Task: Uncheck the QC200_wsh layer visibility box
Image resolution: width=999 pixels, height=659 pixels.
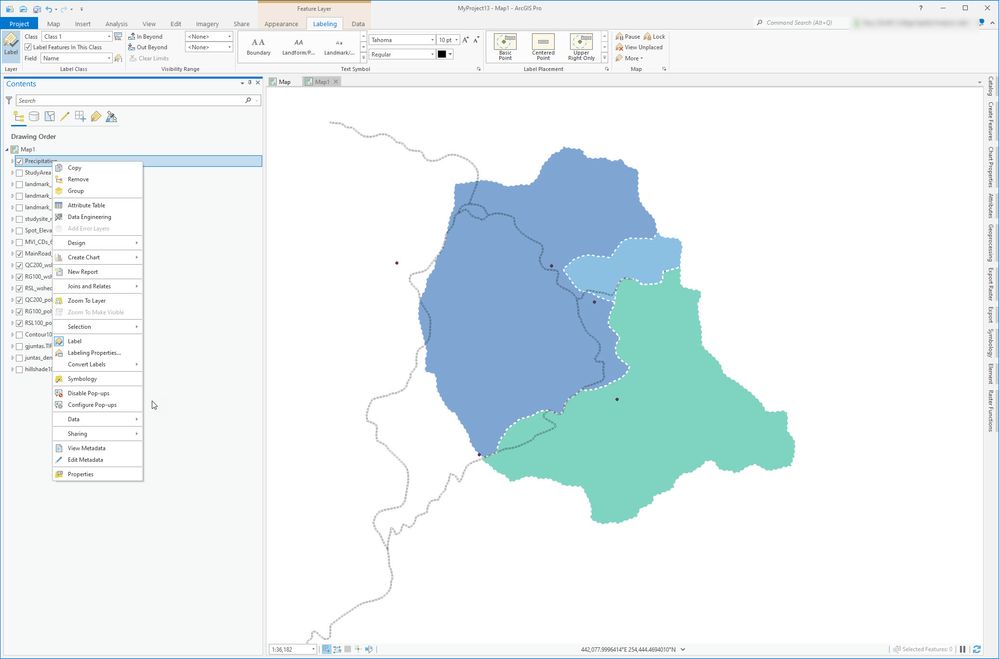Action: click(x=20, y=265)
